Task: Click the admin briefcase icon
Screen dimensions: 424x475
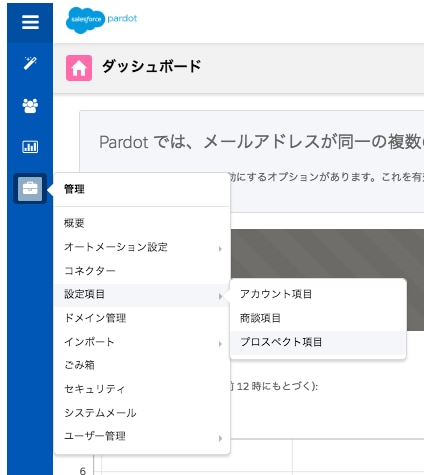Action: pyautogui.click(x=30, y=189)
